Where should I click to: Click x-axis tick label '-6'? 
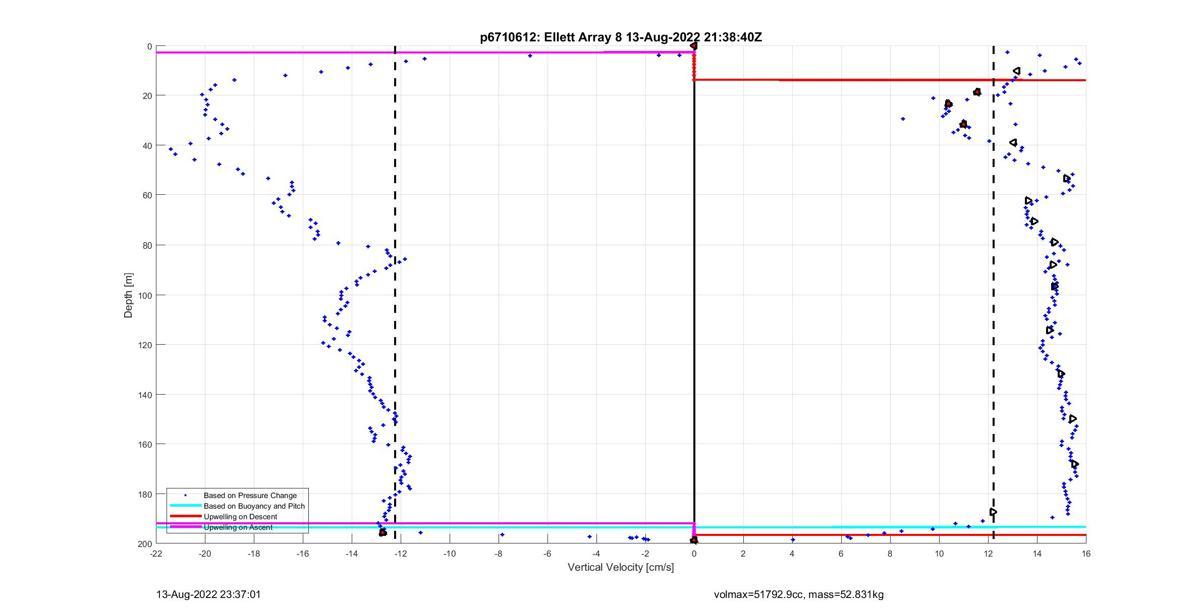tap(548, 553)
